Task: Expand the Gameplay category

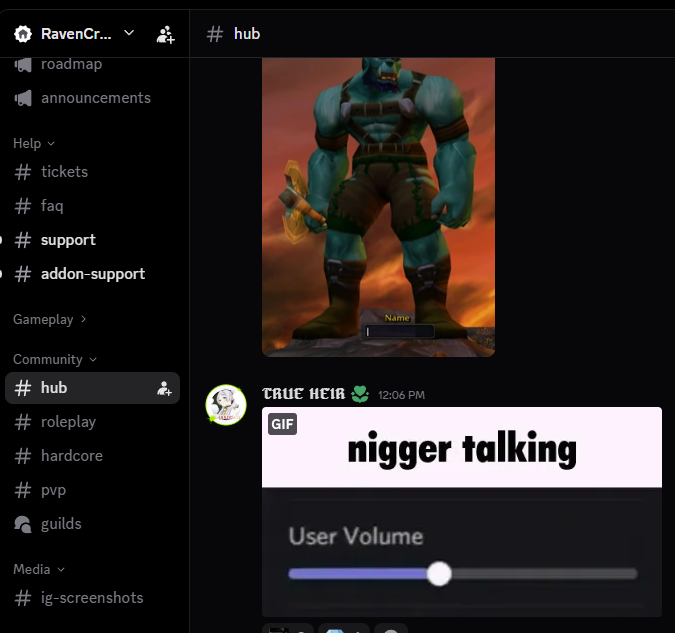Action: point(50,319)
